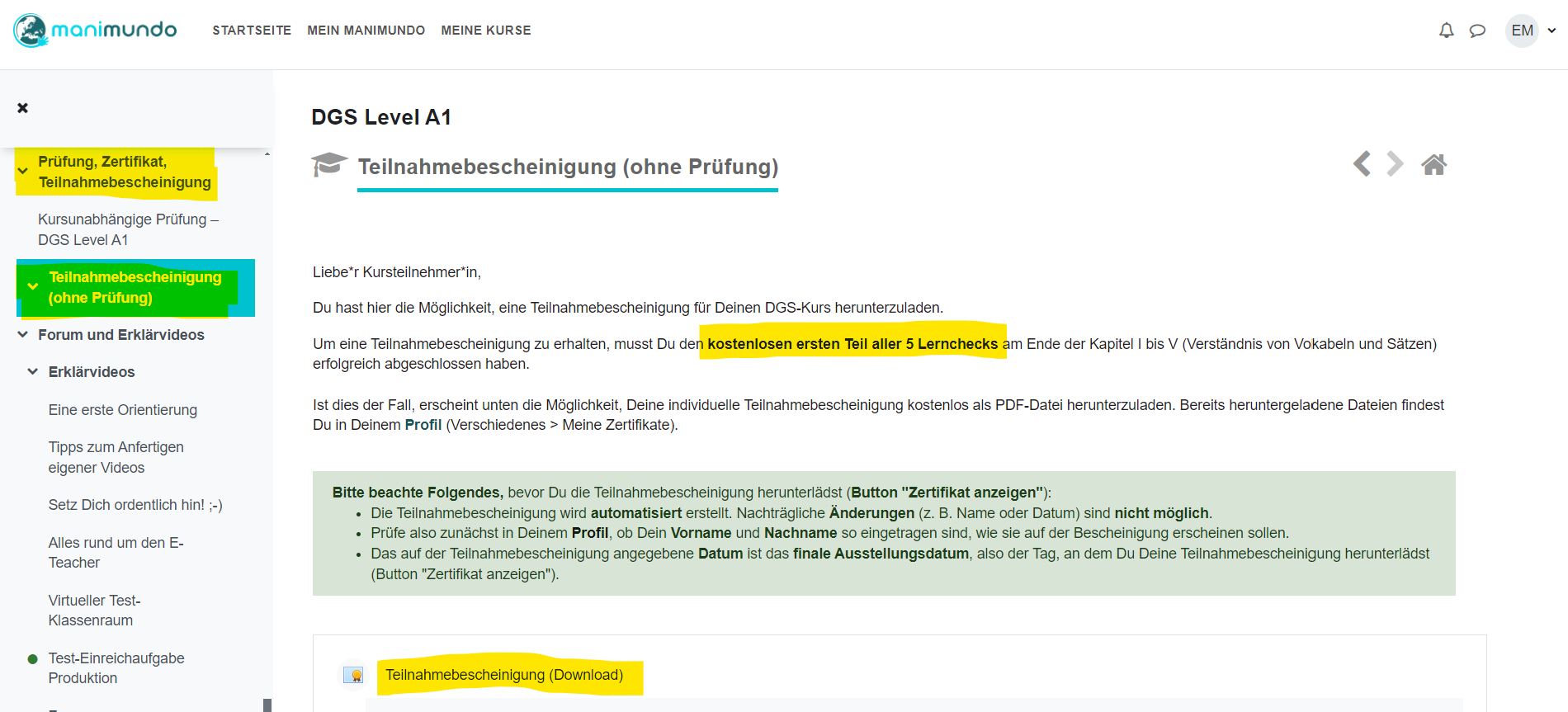This screenshot has height=712, width=1568.
Task: Open the user menu dropdown arrow
Action: pyautogui.click(x=1551, y=31)
